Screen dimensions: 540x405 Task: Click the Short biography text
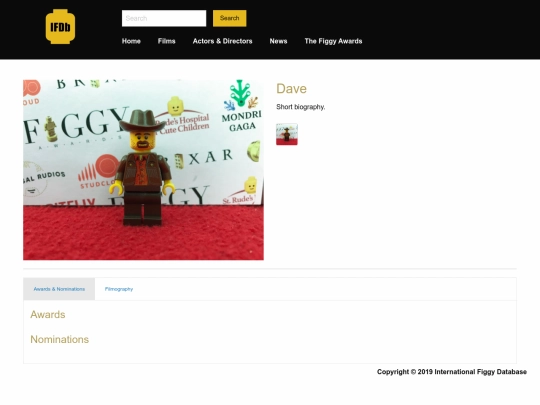[x=301, y=107]
